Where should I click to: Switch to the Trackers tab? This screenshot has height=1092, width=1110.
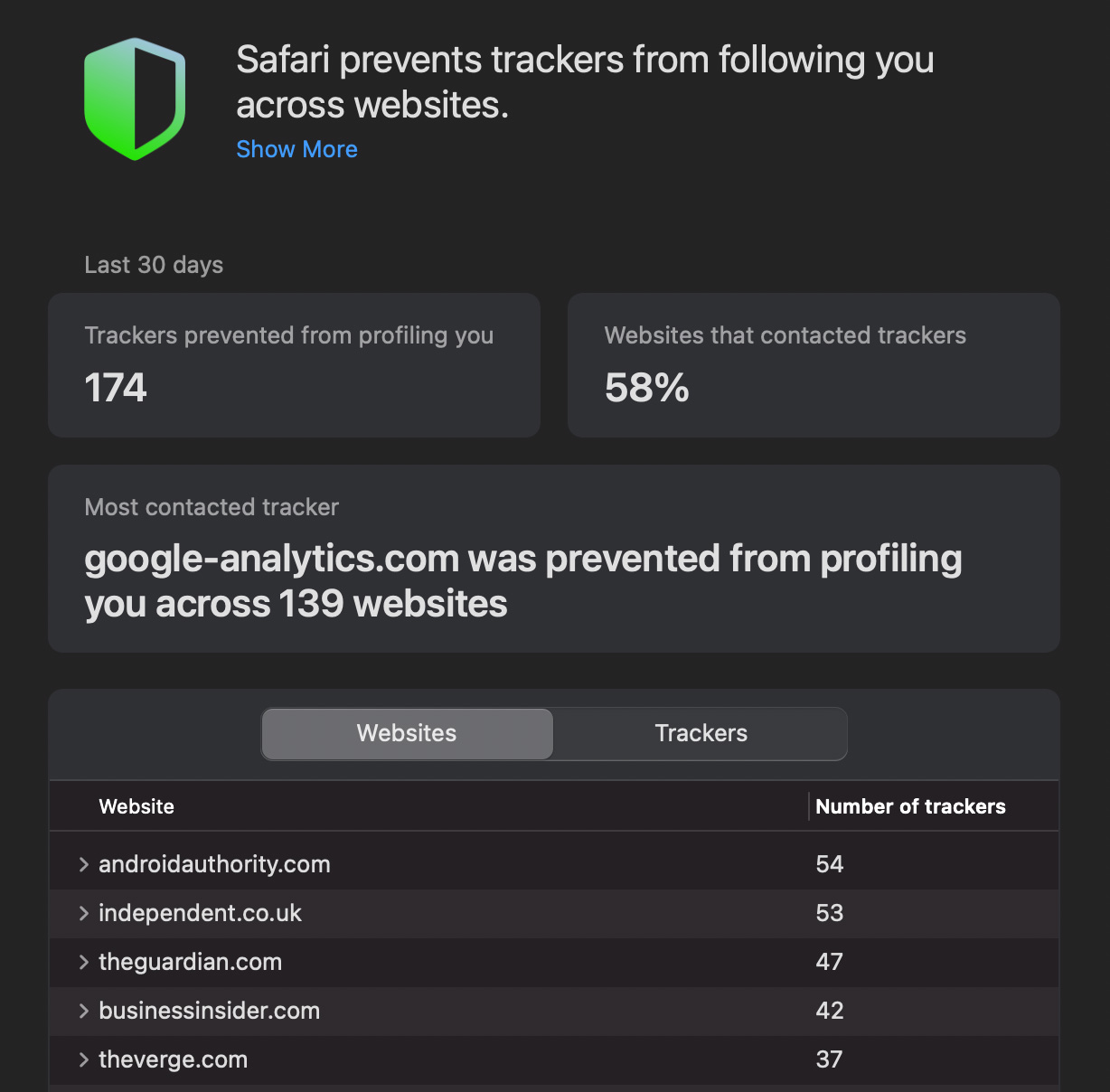(x=701, y=733)
